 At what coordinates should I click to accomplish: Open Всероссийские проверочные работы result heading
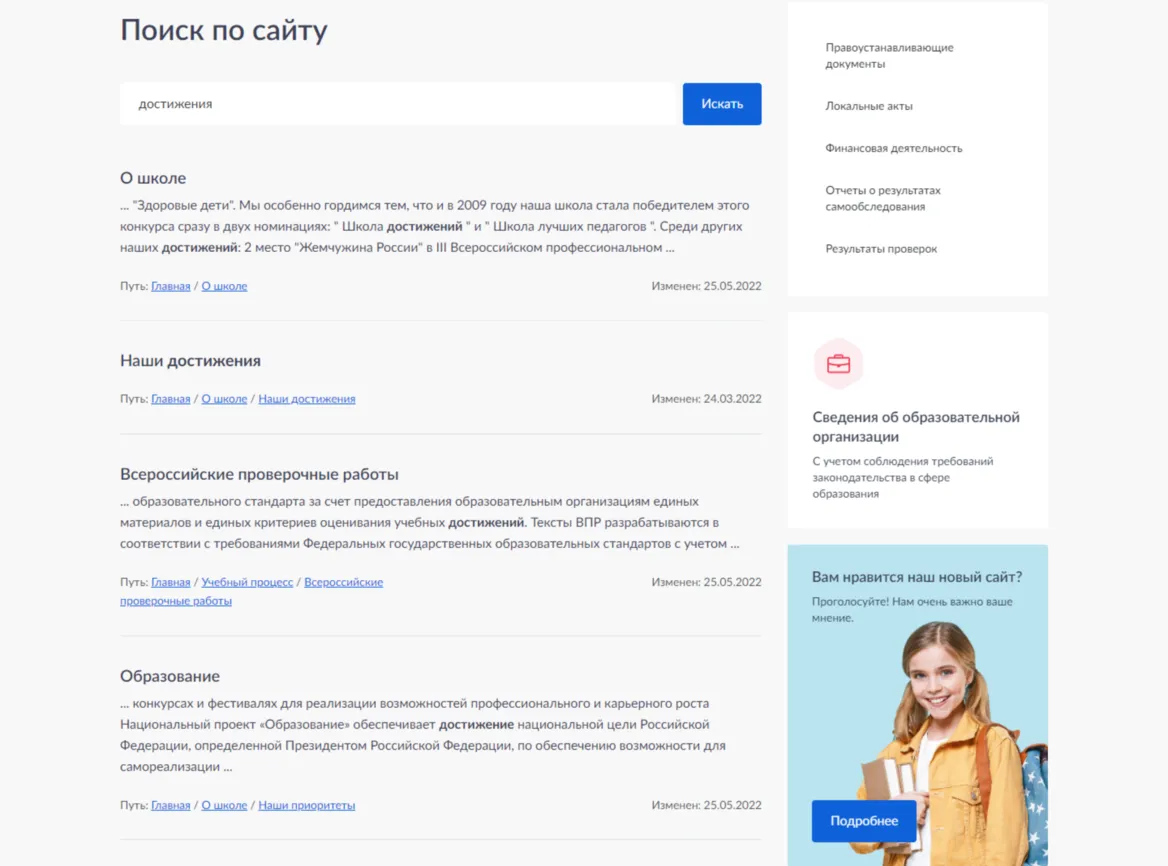point(259,474)
